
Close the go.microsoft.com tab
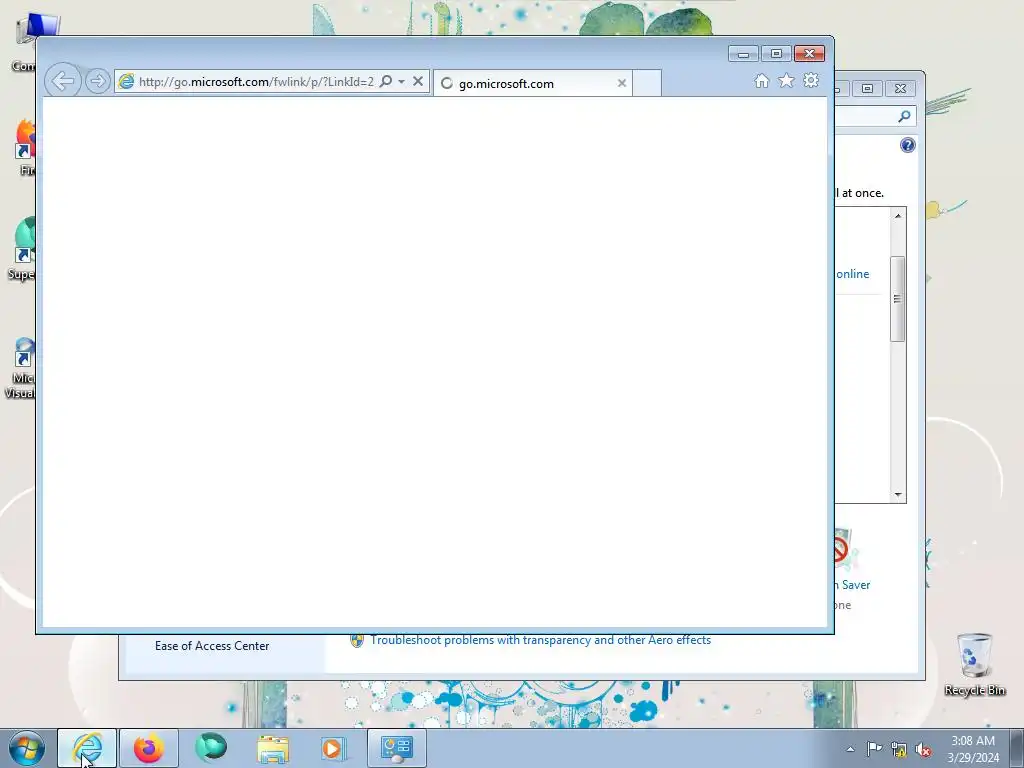coord(622,83)
